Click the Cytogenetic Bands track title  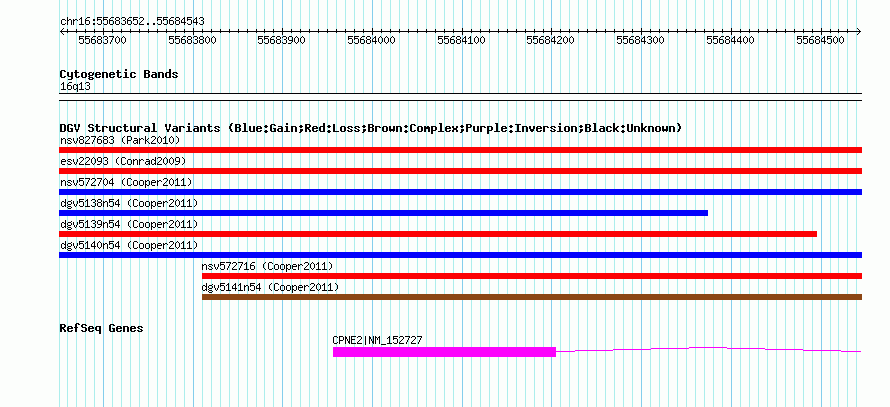(119, 74)
